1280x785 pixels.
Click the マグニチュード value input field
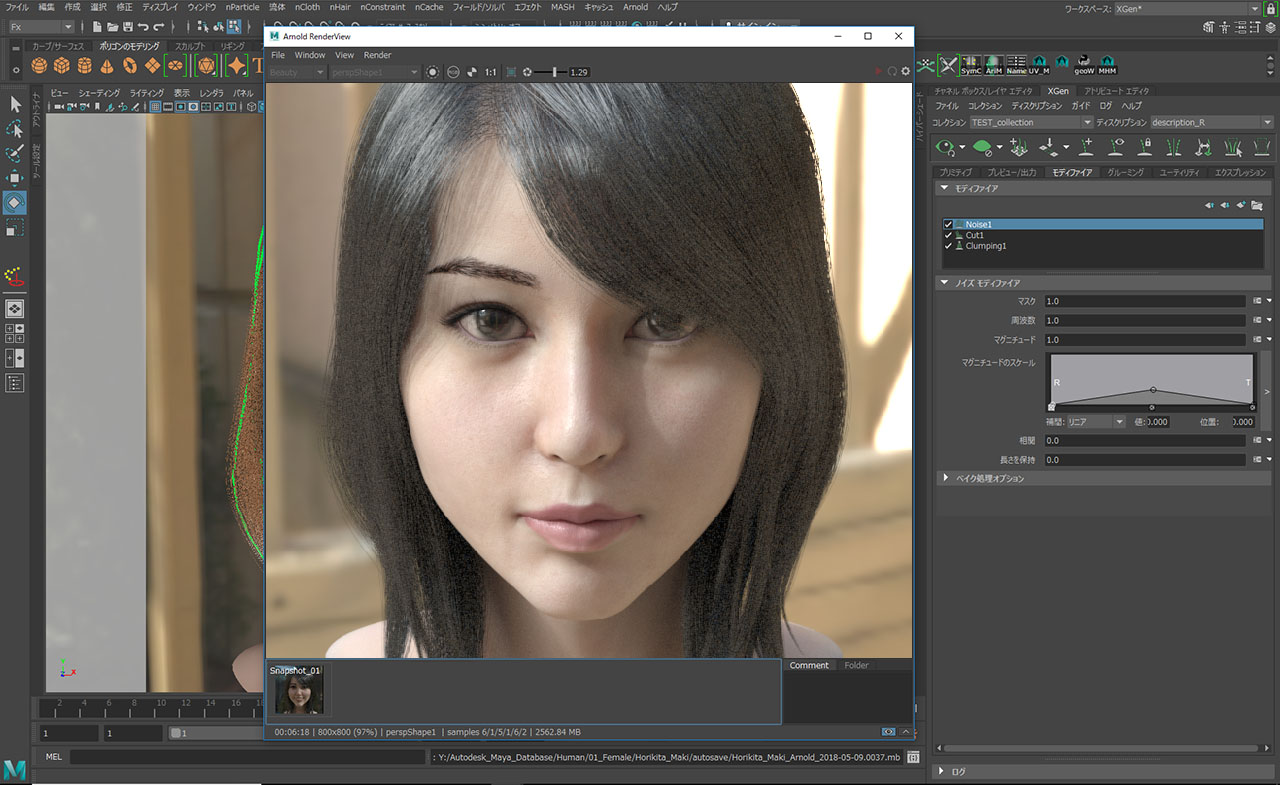coord(1145,340)
